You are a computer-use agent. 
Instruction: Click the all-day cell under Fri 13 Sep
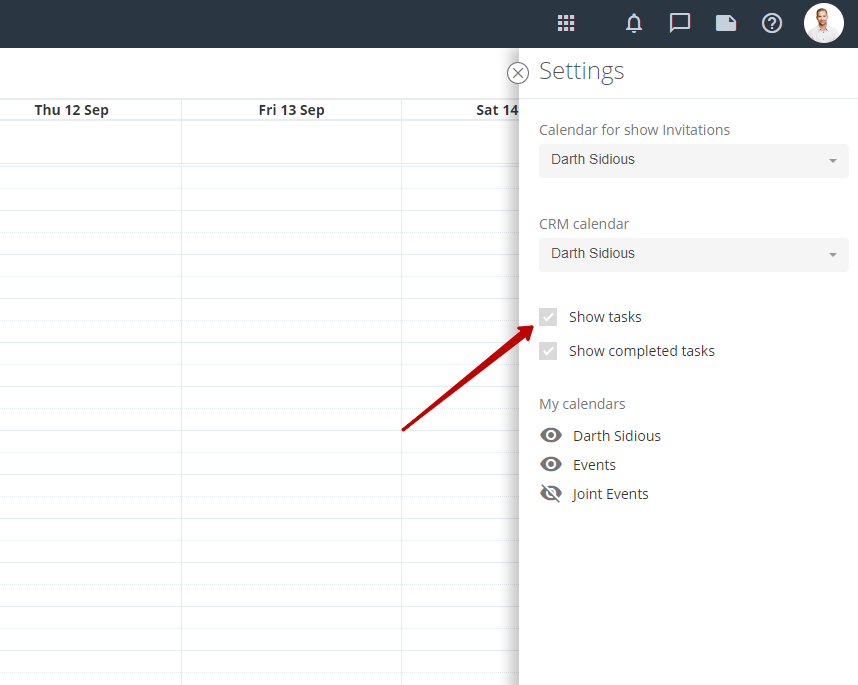pyautogui.click(x=291, y=142)
